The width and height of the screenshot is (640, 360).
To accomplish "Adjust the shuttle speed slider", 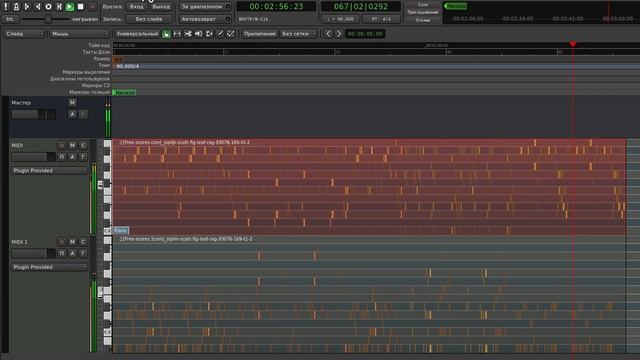I will tap(45, 19).
